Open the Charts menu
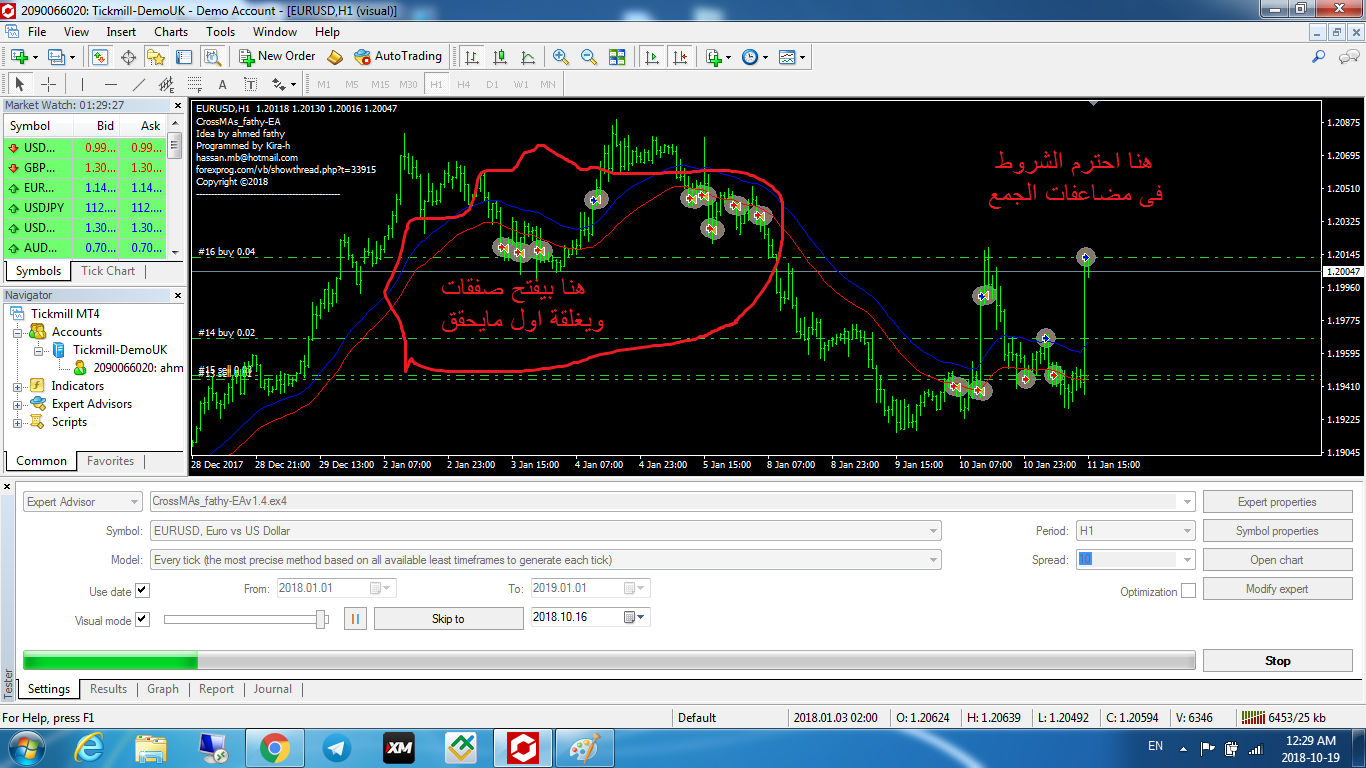The height and width of the screenshot is (768, 1366). pyautogui.click(x=171, y=32)
